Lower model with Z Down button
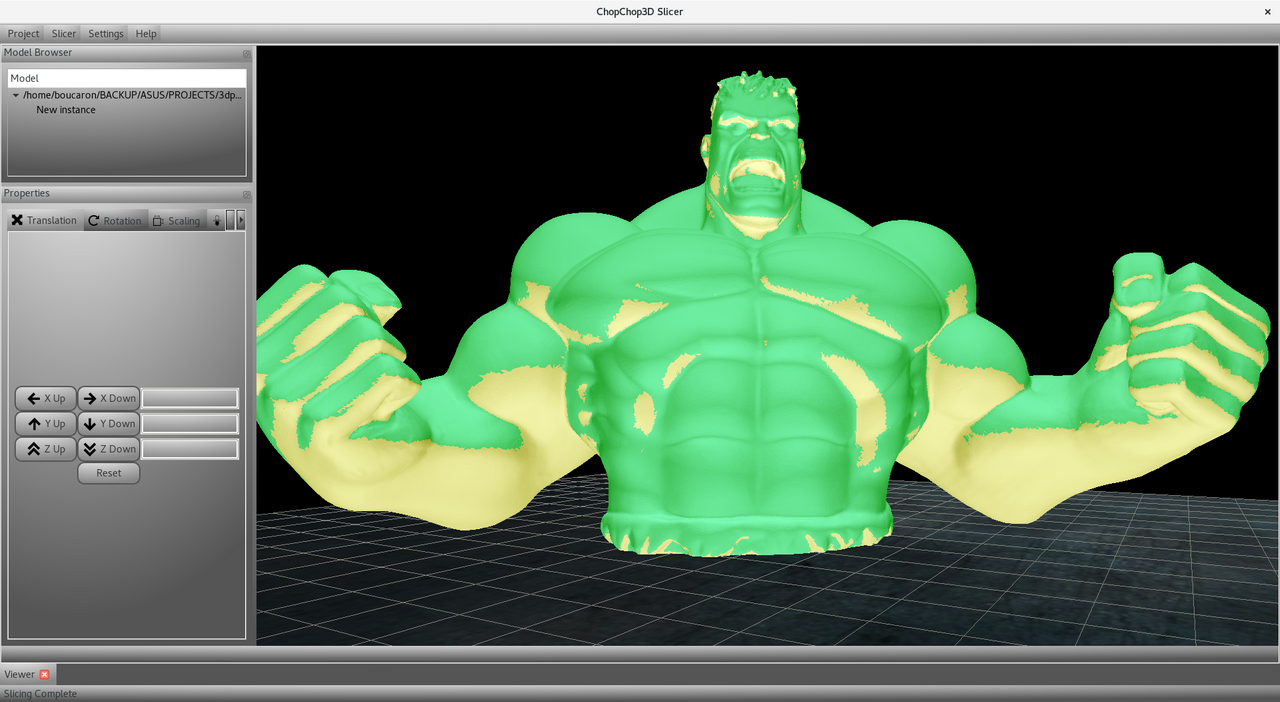 pos(109,449)
